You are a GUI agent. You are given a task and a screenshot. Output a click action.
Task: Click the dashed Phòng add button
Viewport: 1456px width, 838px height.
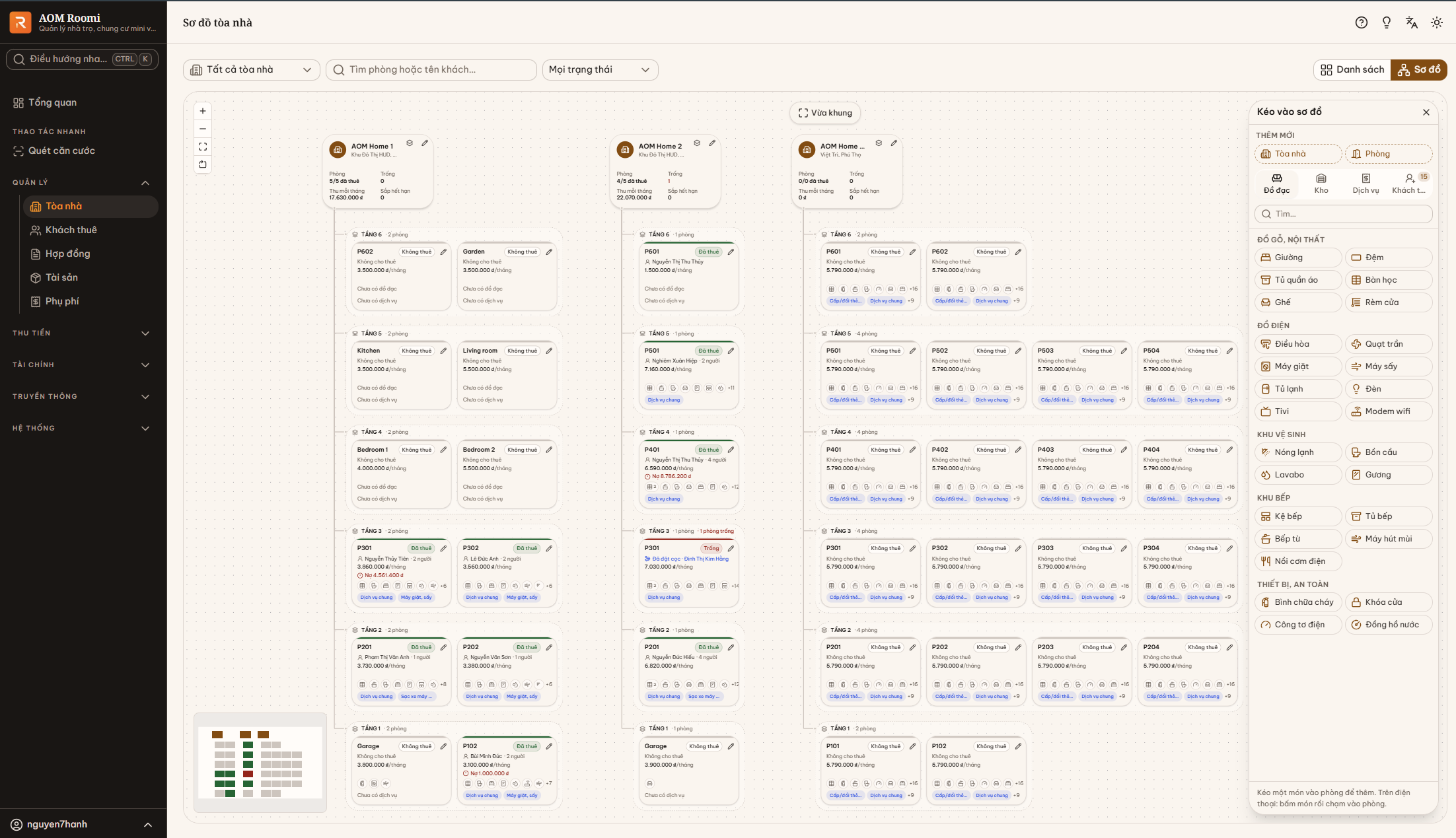pyautogui.click(x=1389, y=155)
